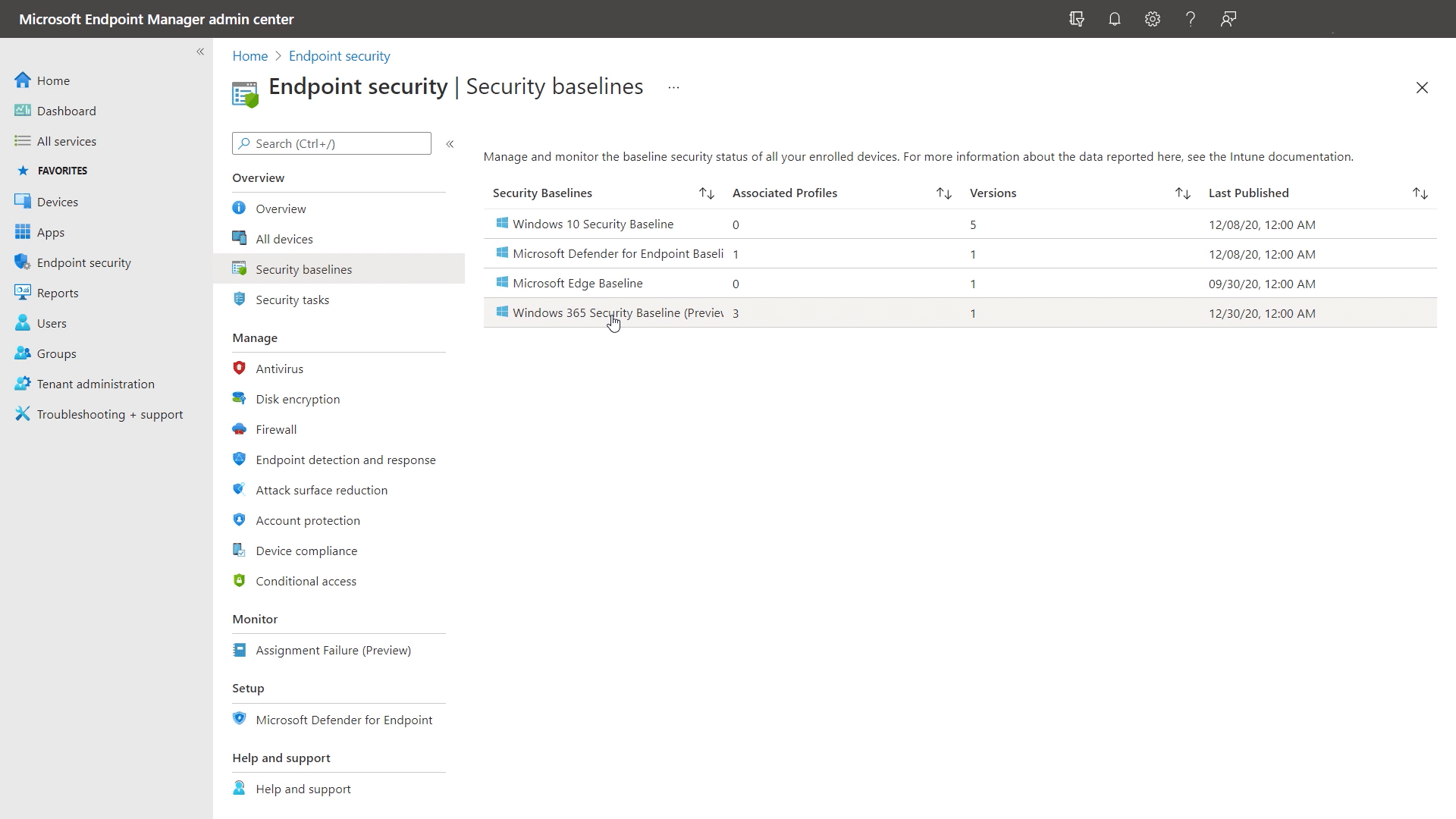
Task: Click the Endpoint detection and response icon
Action: 239,459
